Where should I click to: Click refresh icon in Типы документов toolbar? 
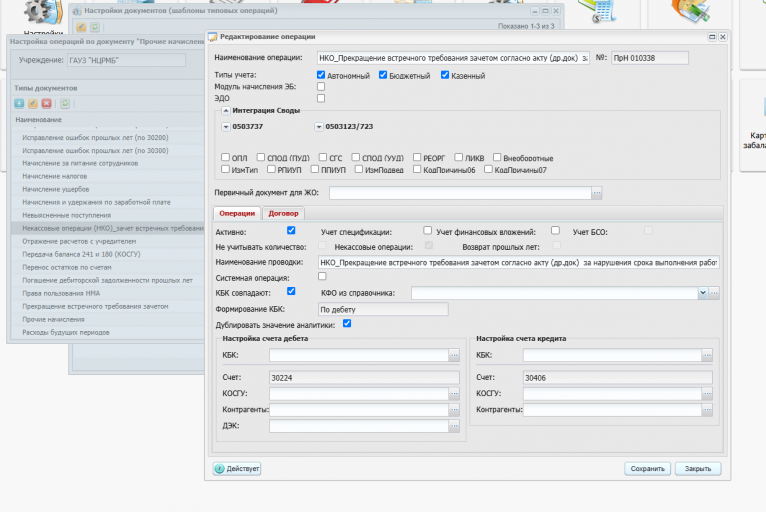click(65, 103)
